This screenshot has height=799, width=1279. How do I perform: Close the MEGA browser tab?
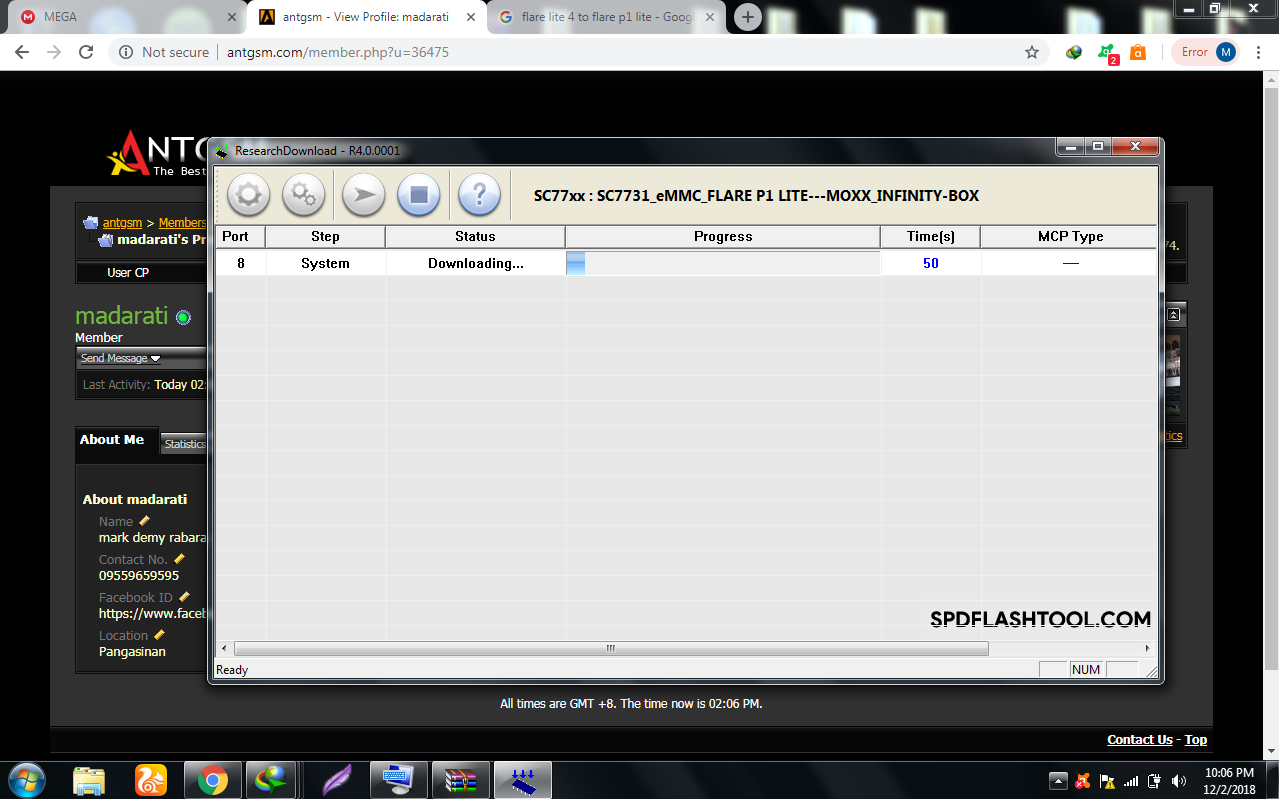click(x=232, y=17)
